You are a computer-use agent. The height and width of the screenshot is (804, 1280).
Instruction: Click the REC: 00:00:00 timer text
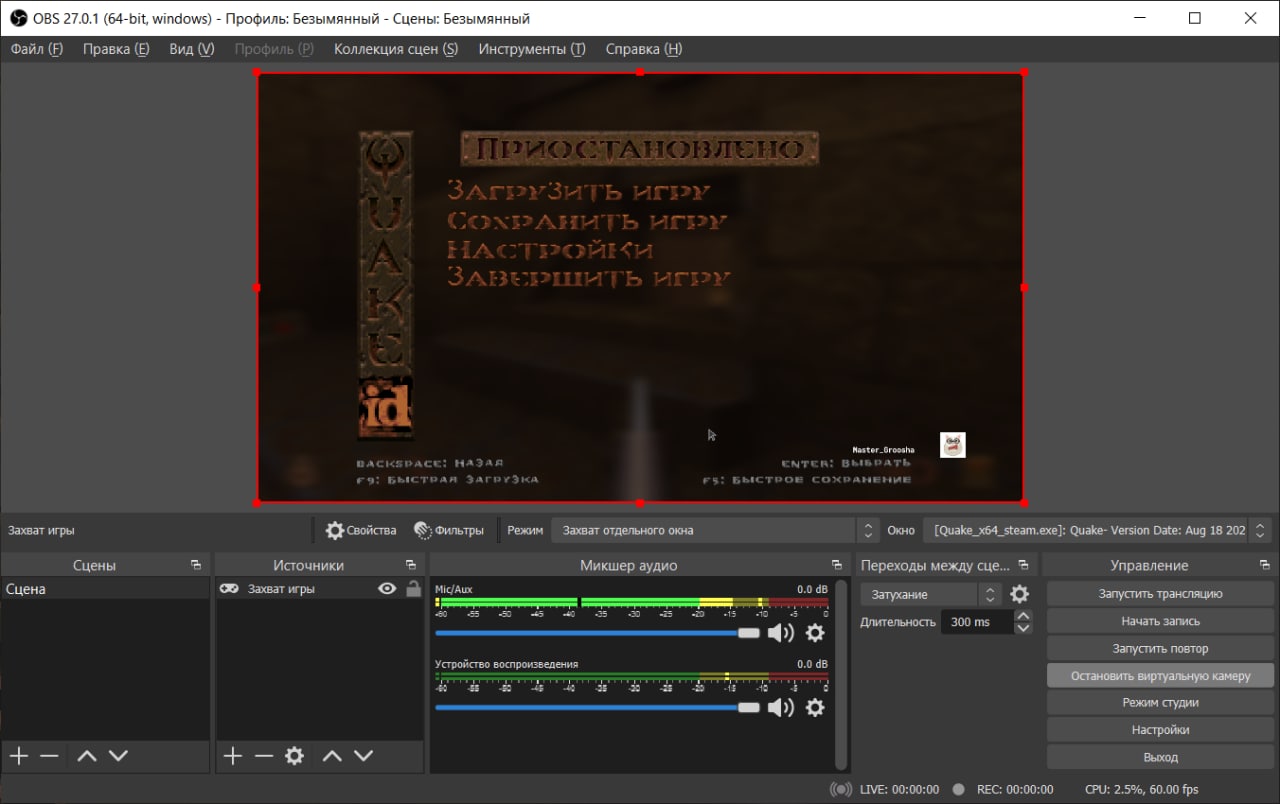(x=1014, y=789)
